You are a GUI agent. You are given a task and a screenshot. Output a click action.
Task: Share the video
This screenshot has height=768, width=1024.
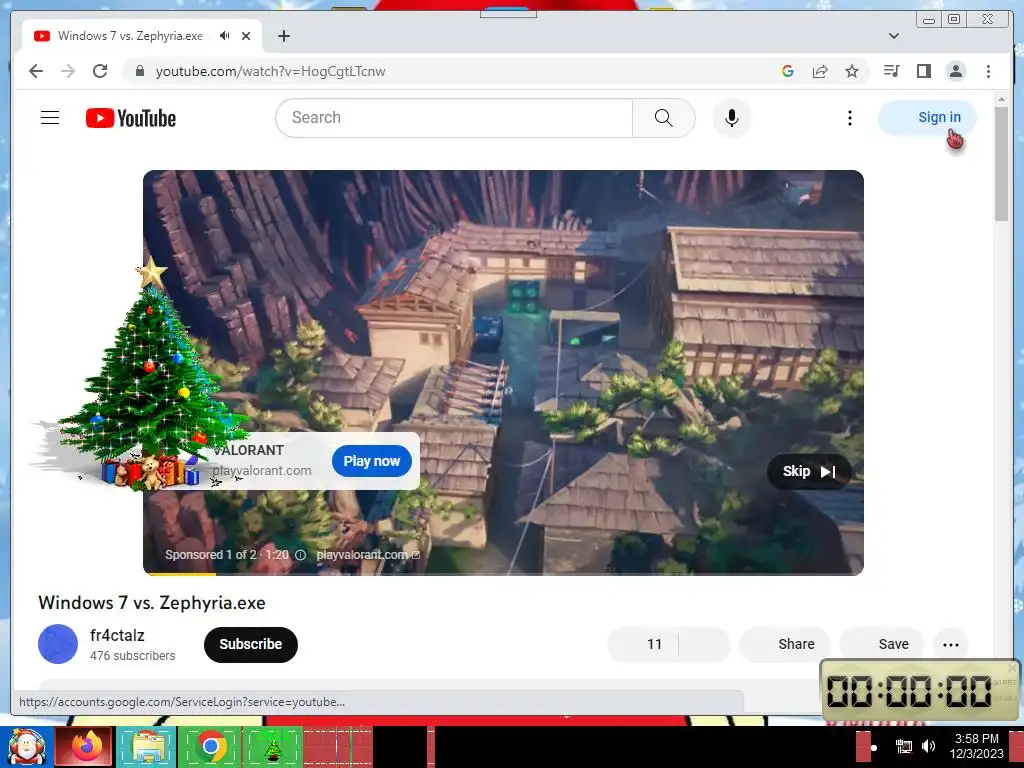pyautogui.click(x=784, y=645)
